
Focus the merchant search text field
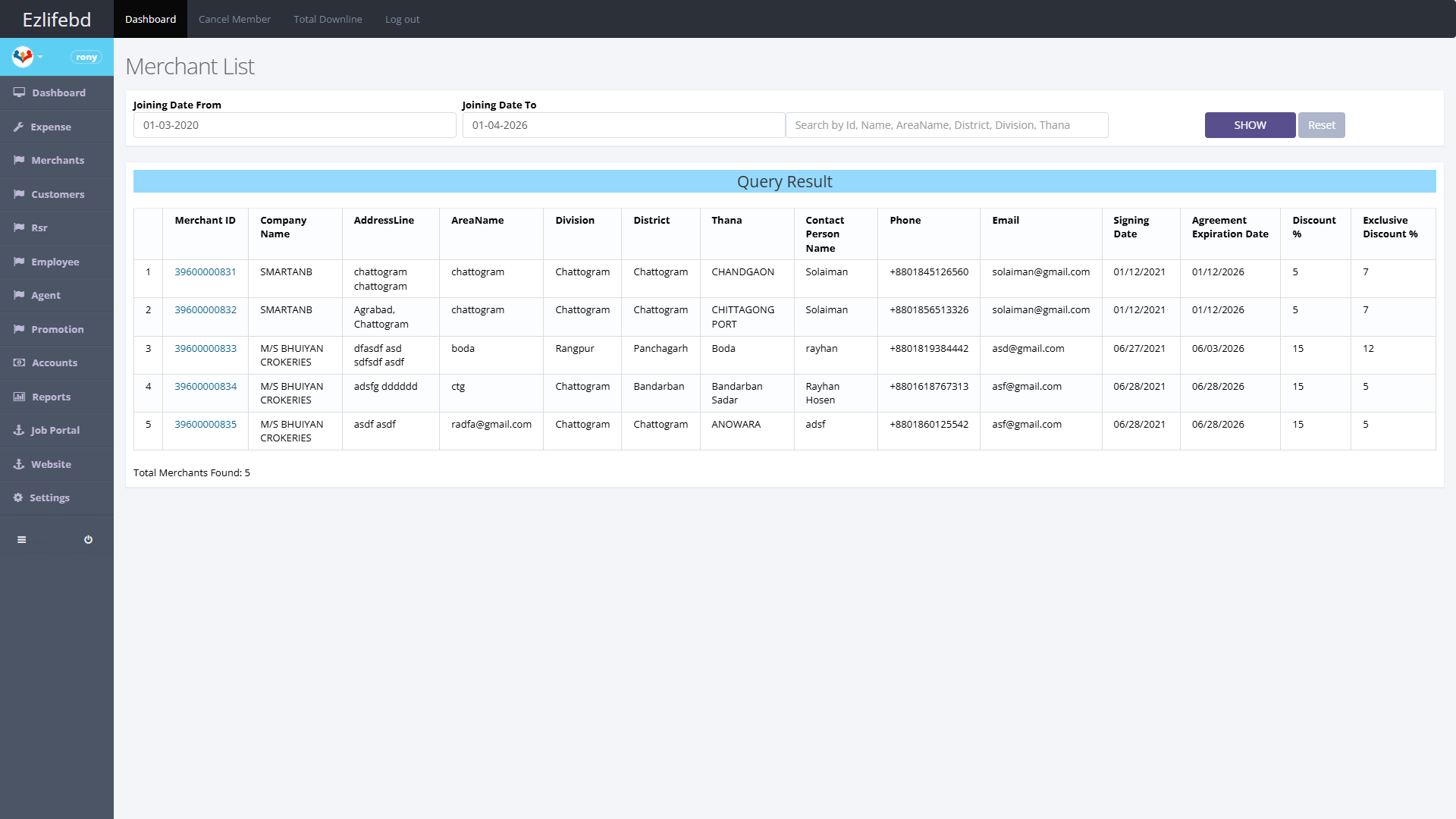point(946,125)
